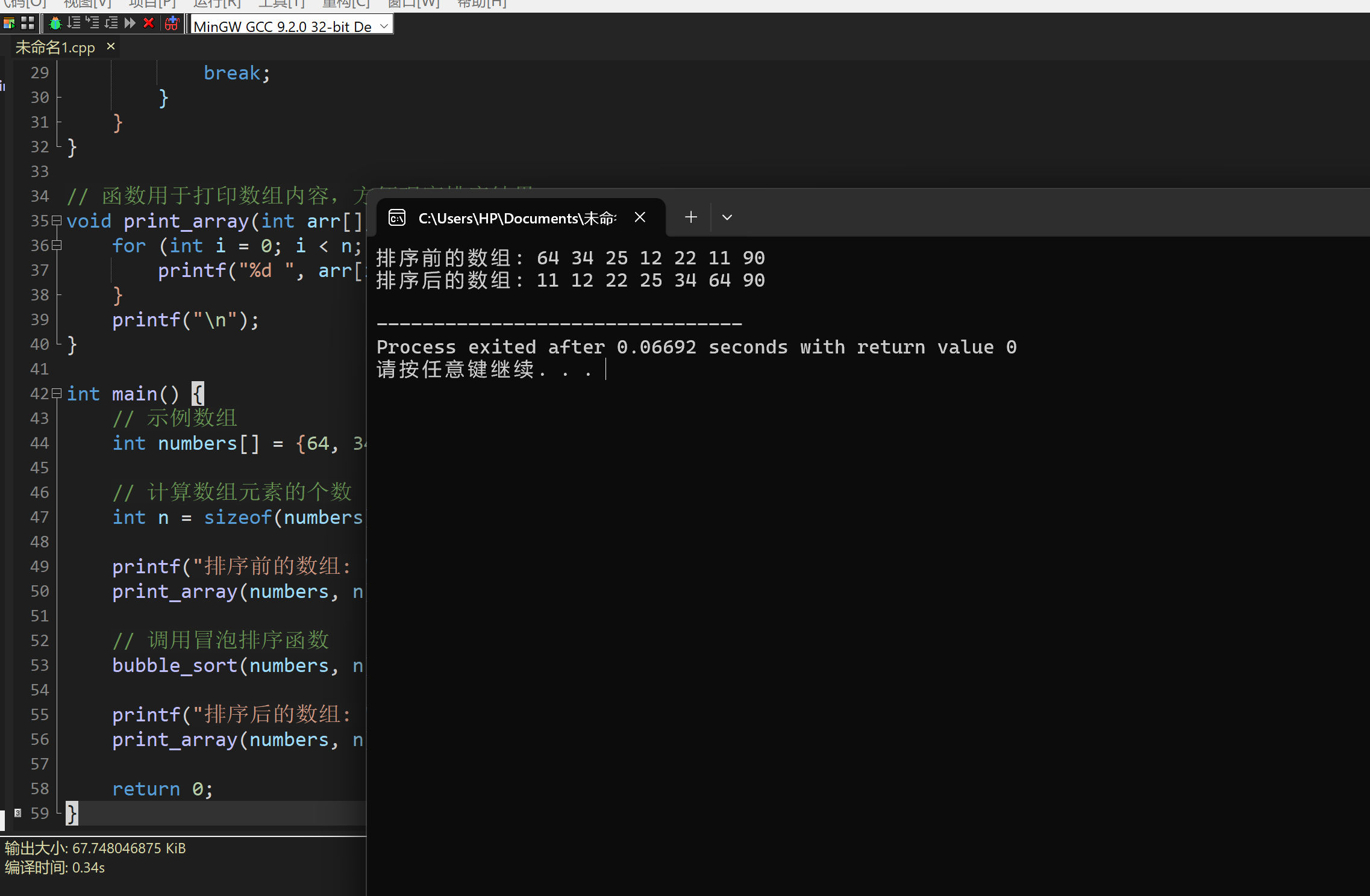This screenshot has width=1370, height=896.
Task: Open the 项目[P] menu
Action: click(x=152, y=4)
